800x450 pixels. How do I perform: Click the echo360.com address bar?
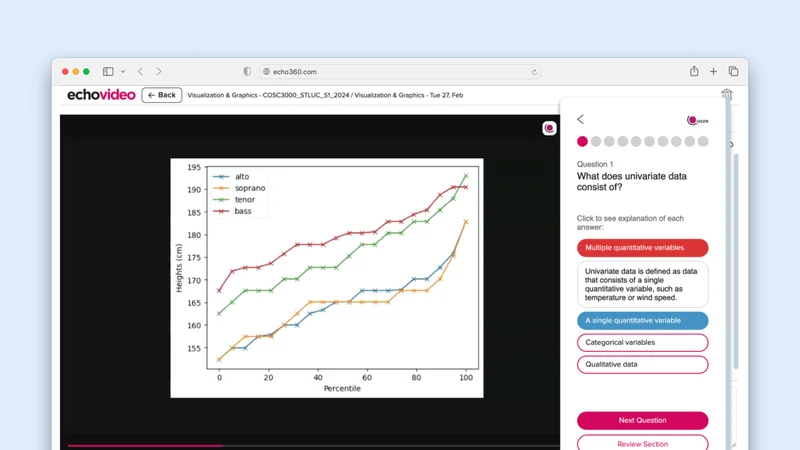click(x=400, y=72)
